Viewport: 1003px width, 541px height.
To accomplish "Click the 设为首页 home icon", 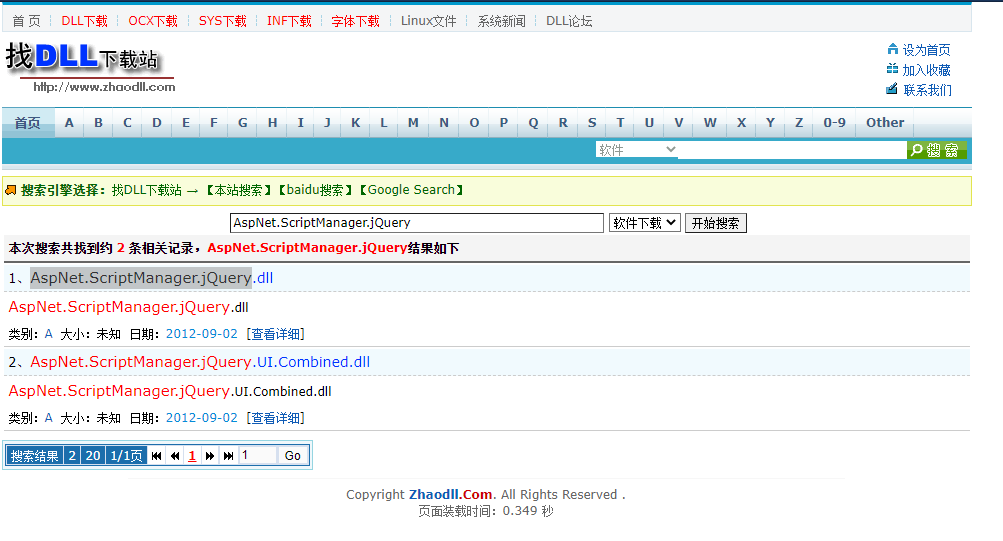I will point(892,49).
